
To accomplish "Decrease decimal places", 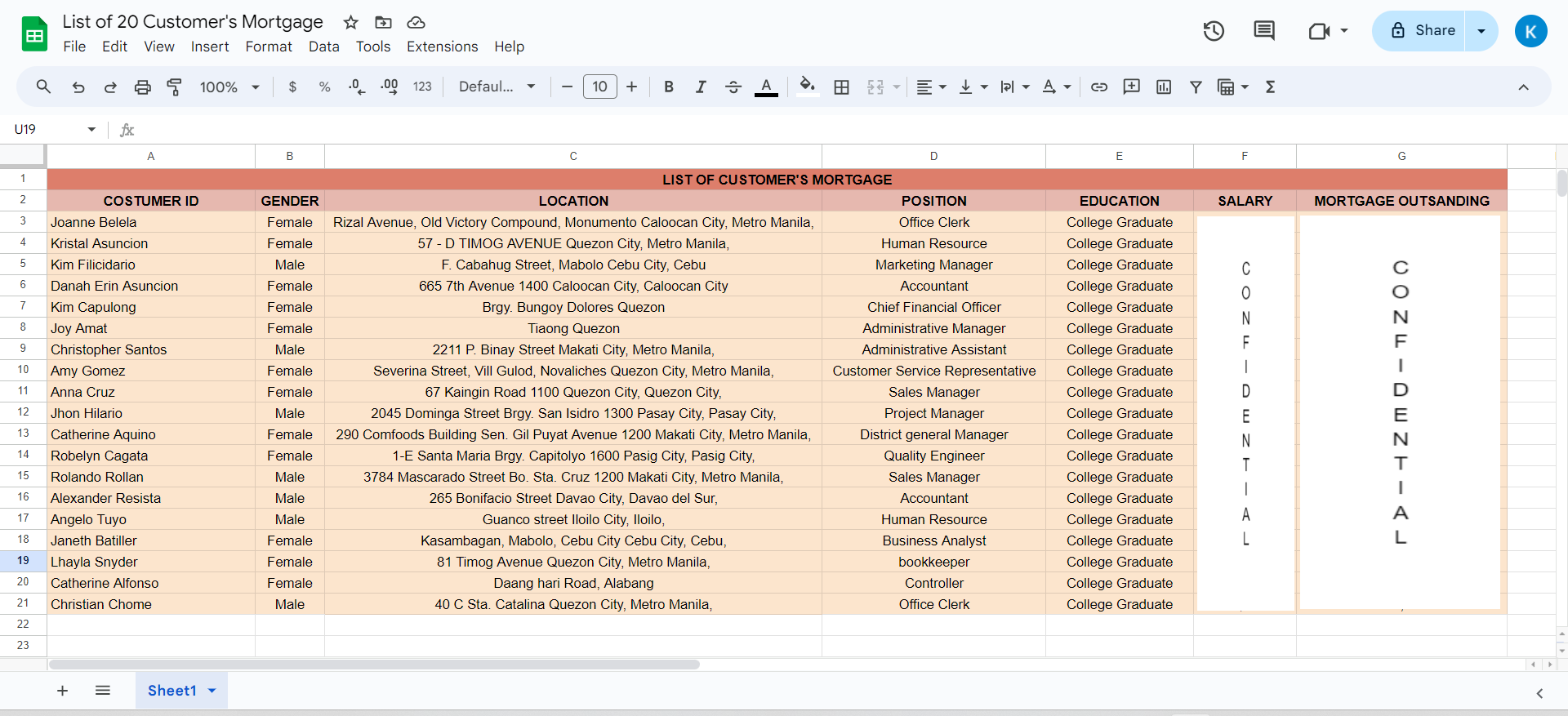I will click(x=357, y=87).
